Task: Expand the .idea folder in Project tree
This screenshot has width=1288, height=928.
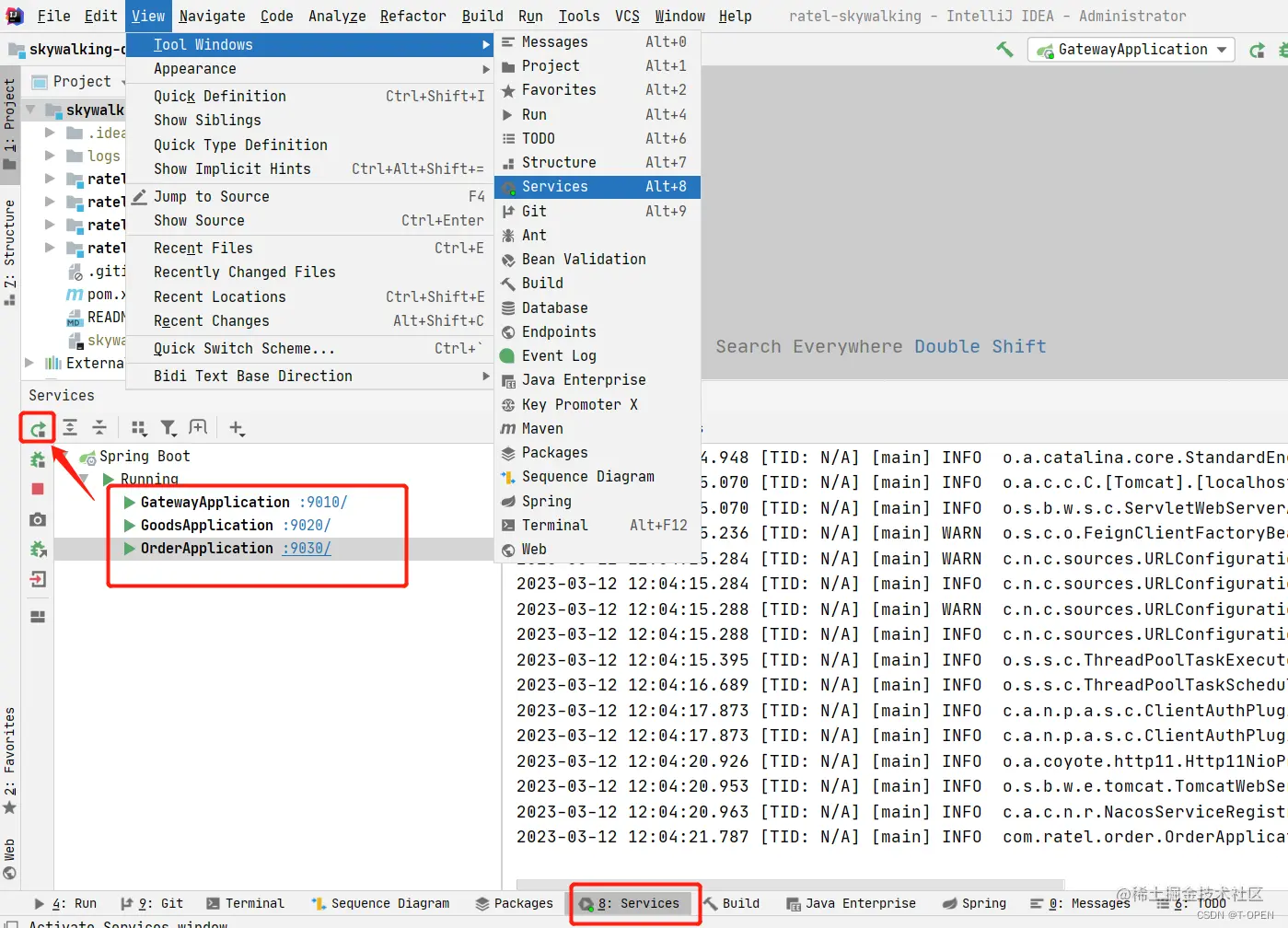Action: point(50,133)
